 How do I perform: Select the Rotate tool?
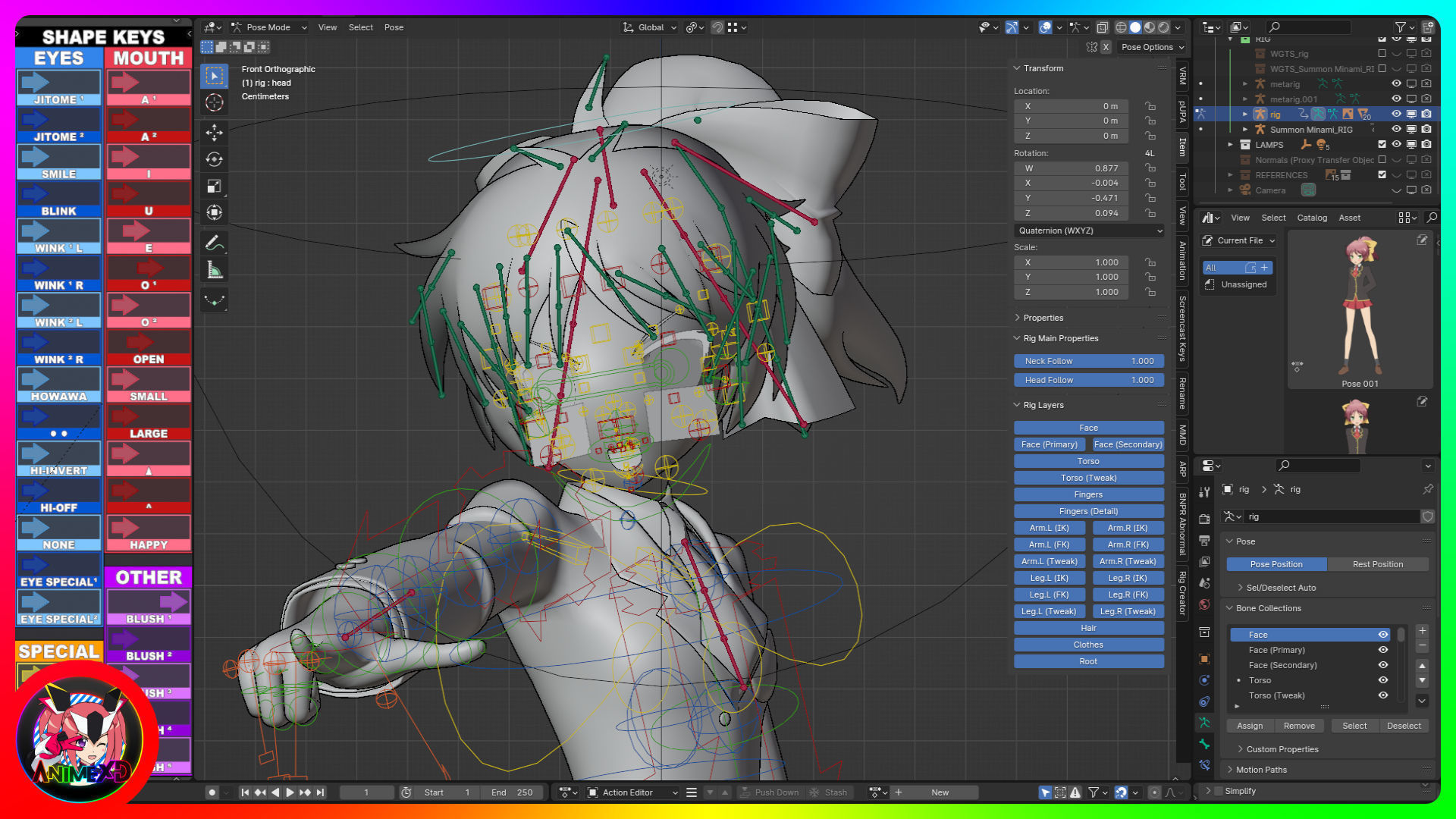(215, 159)
